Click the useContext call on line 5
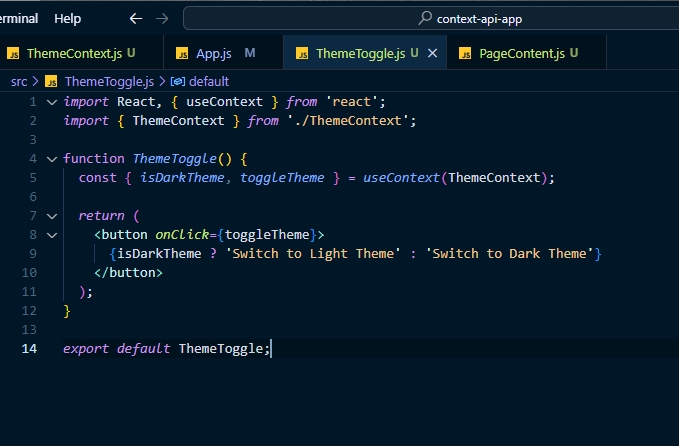Viewport: 679px width, 446px height. [401, 178]
